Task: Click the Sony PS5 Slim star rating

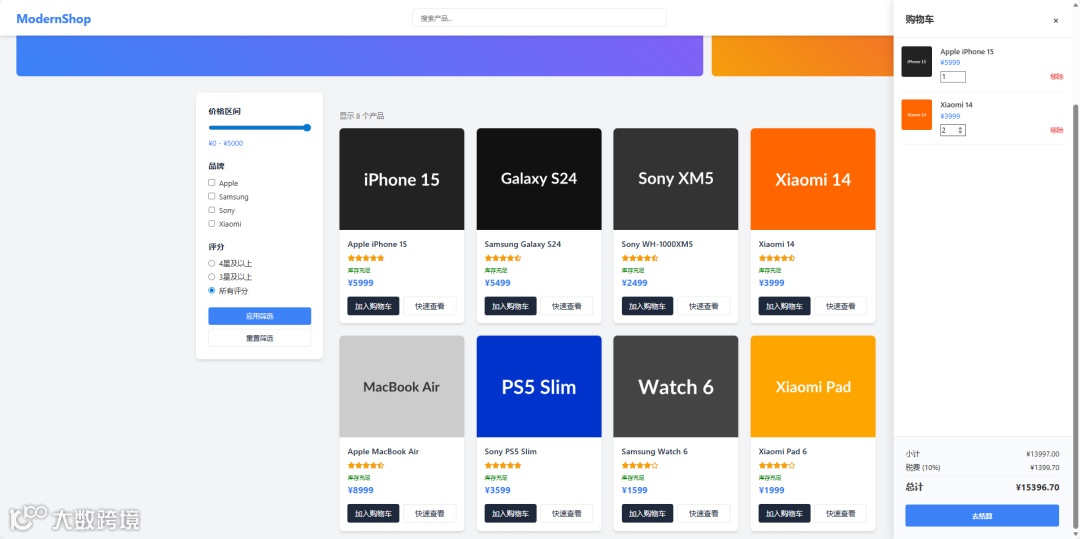Action: (x=503, y=465)
